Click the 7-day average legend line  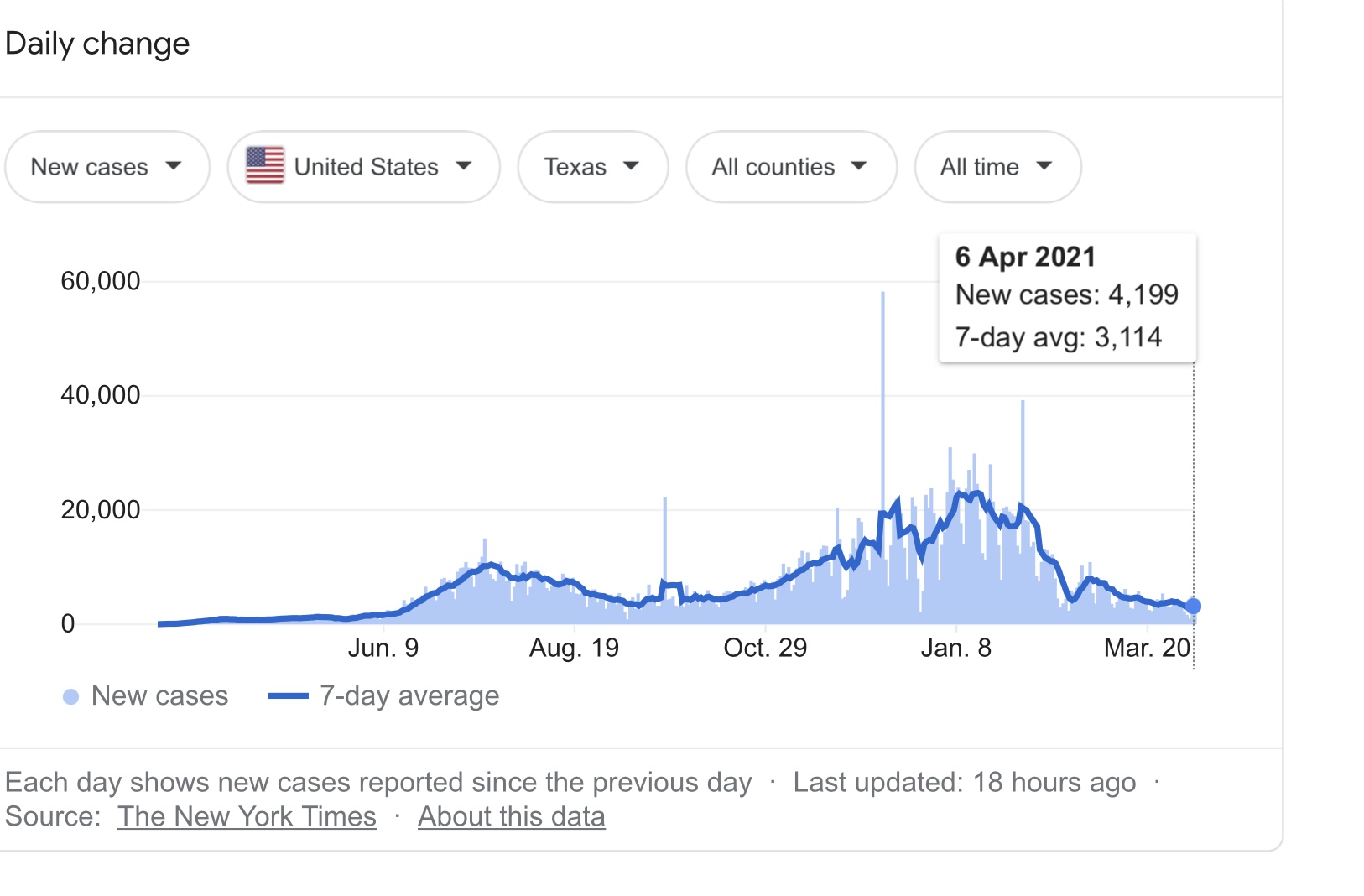[288, 696]
